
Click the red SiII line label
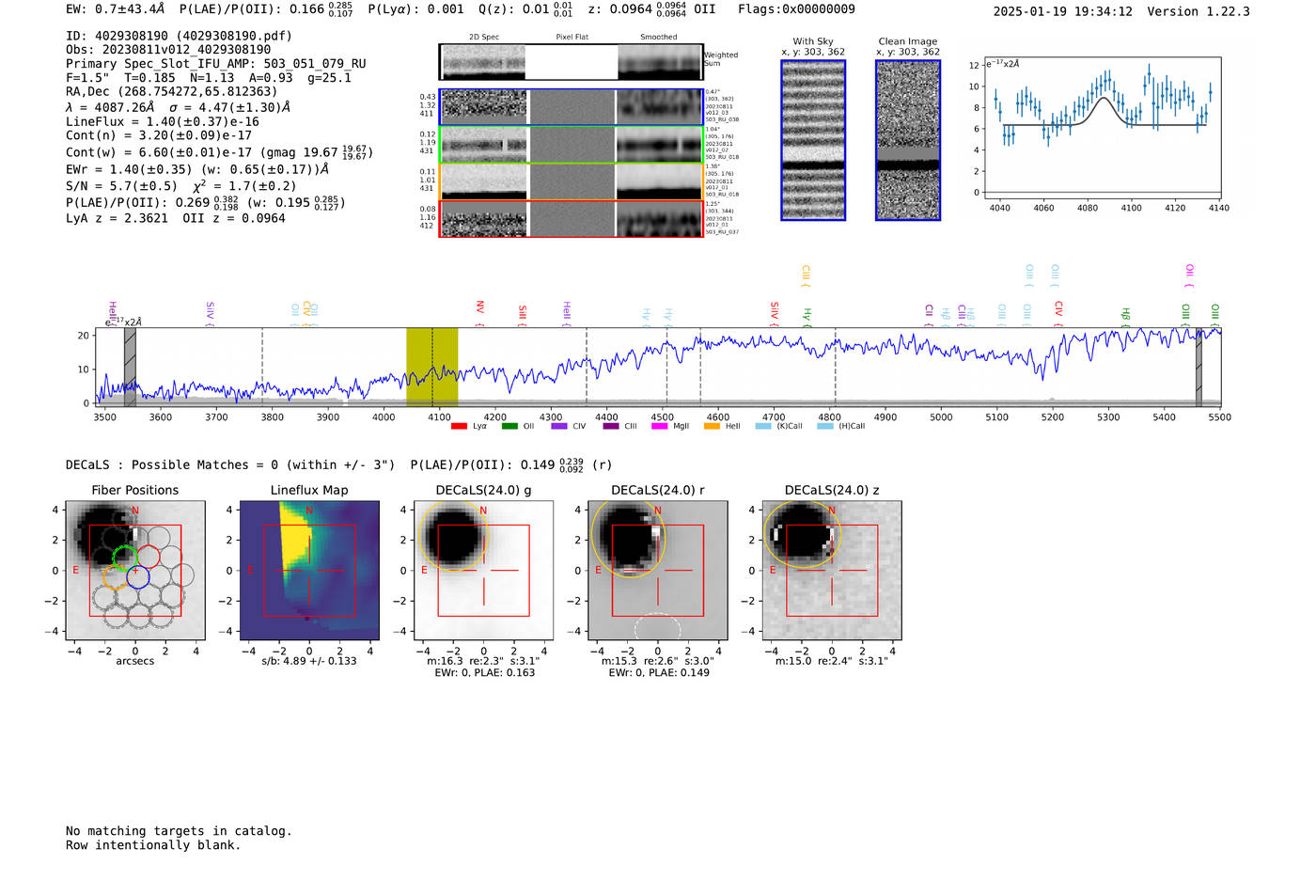tap(523, 315)
